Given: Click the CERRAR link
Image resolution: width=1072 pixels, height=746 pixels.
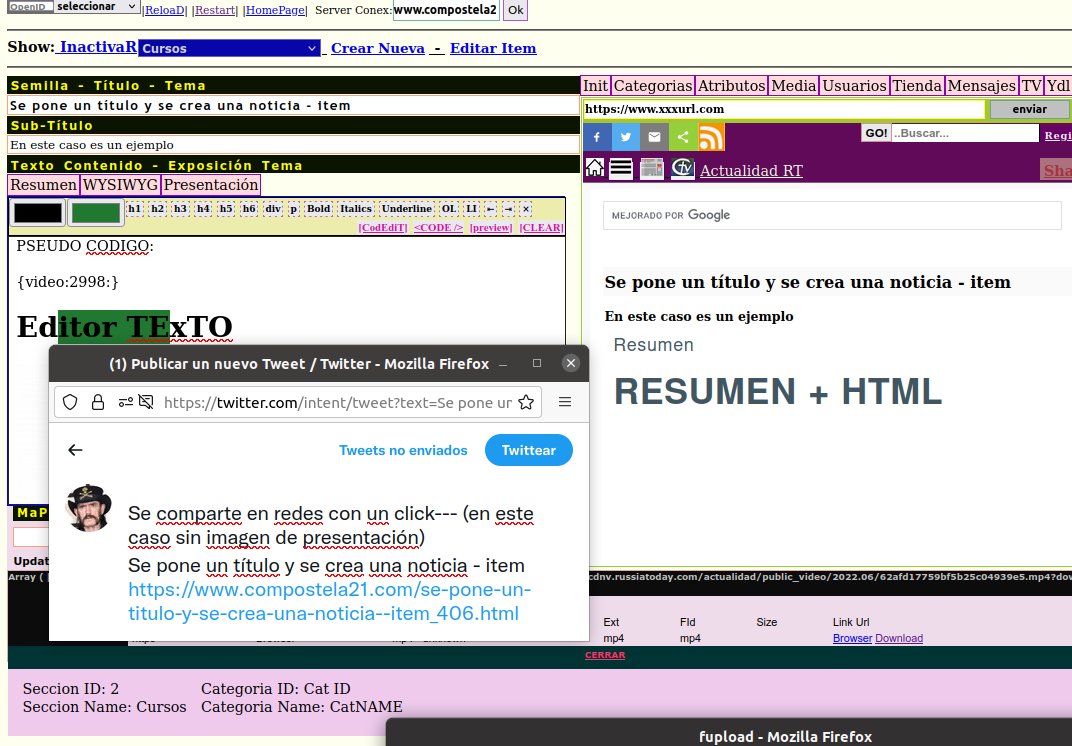Looking at the screenshot, I should pos(605,655).
